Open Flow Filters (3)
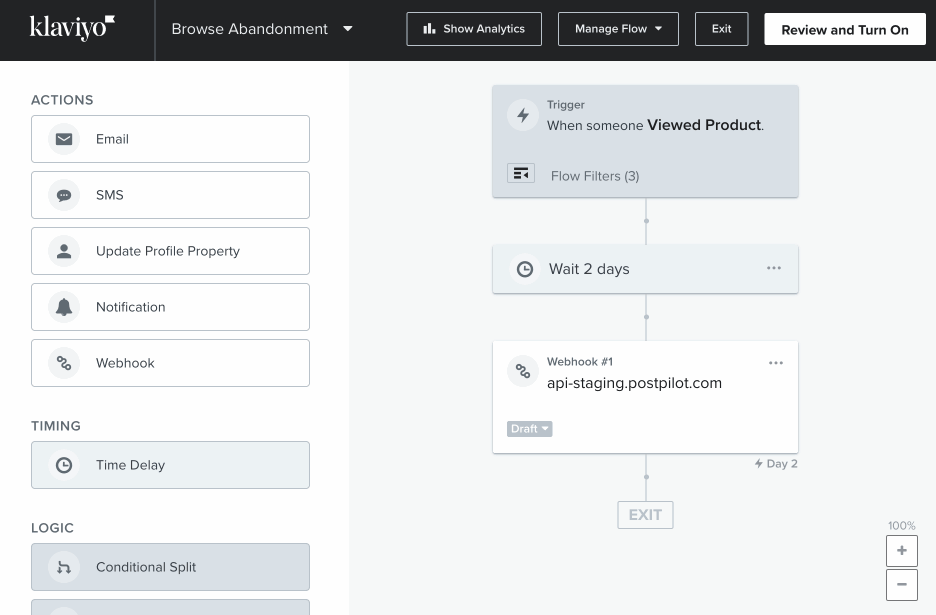 click(x=595, y=176)
